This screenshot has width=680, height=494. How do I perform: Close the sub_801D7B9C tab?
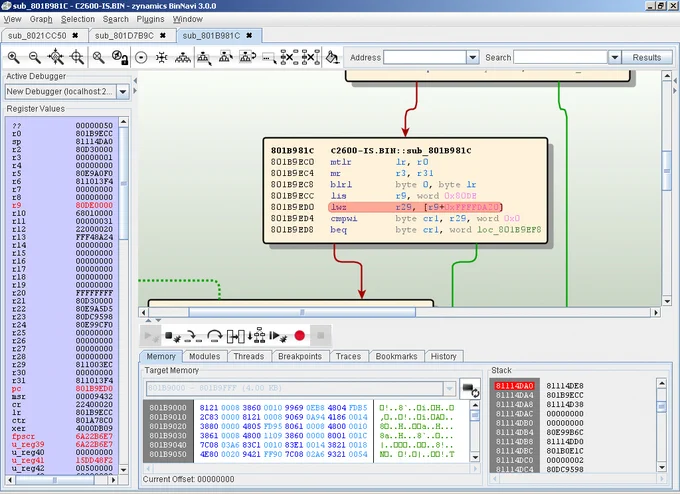tap(163, 36)
